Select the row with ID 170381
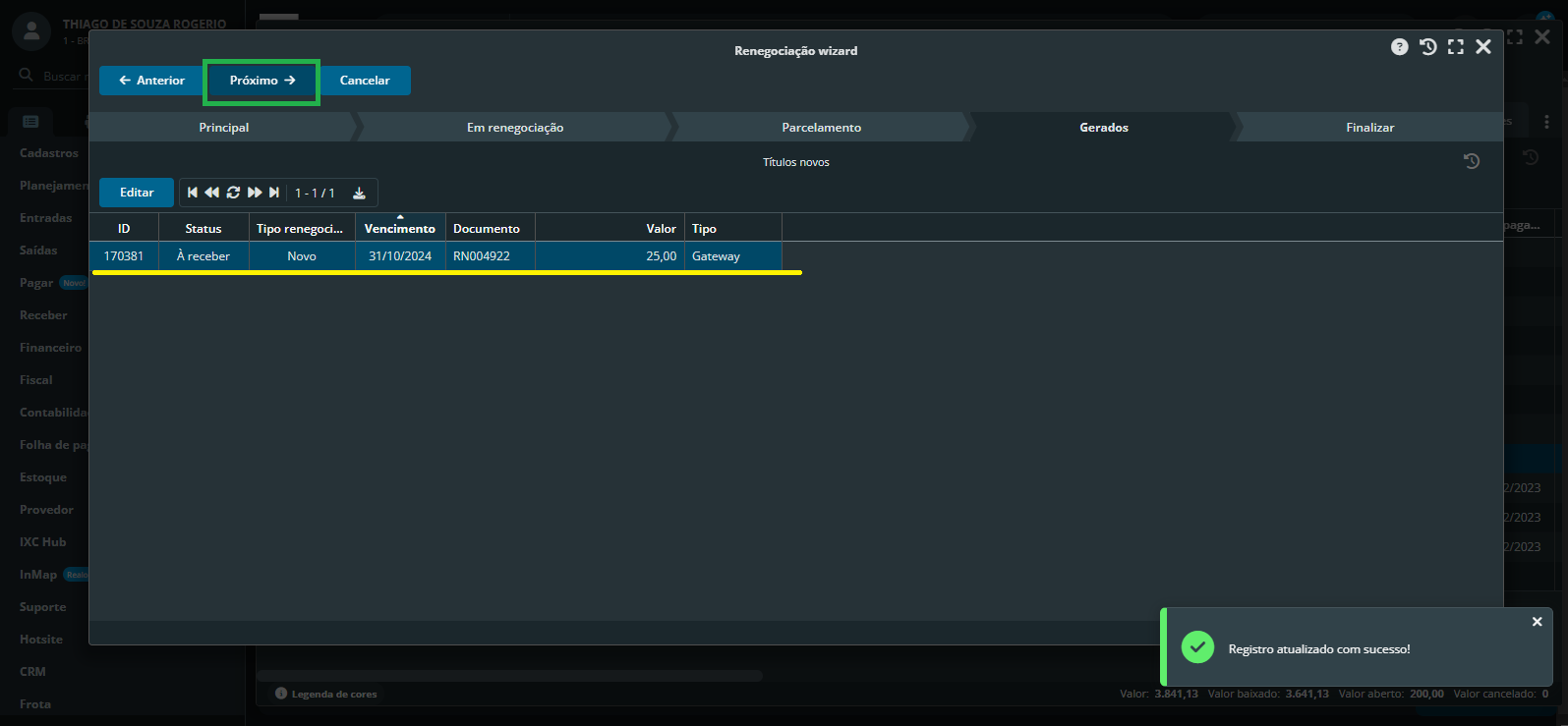Viewport: 1568px width, 726px height. pos(124,256)
